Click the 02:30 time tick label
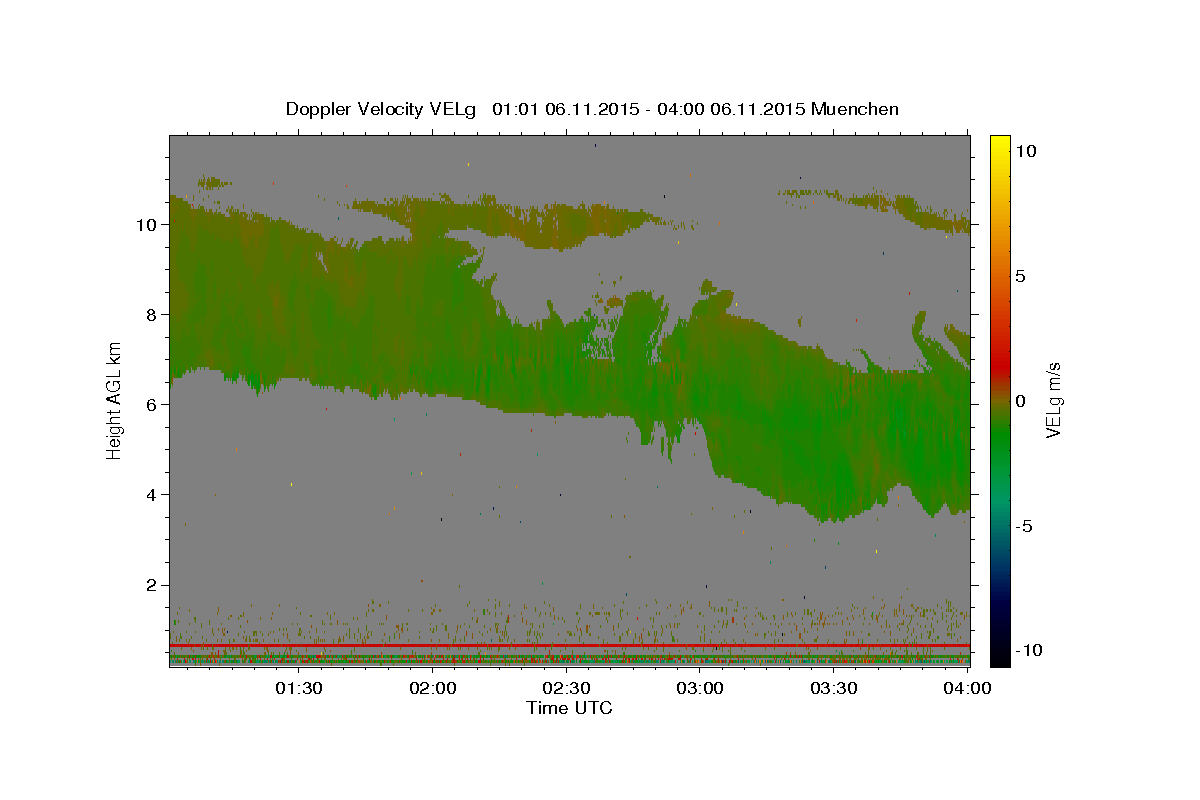The height and width of the screenshot is (800, 1200). tap(567, 688)
